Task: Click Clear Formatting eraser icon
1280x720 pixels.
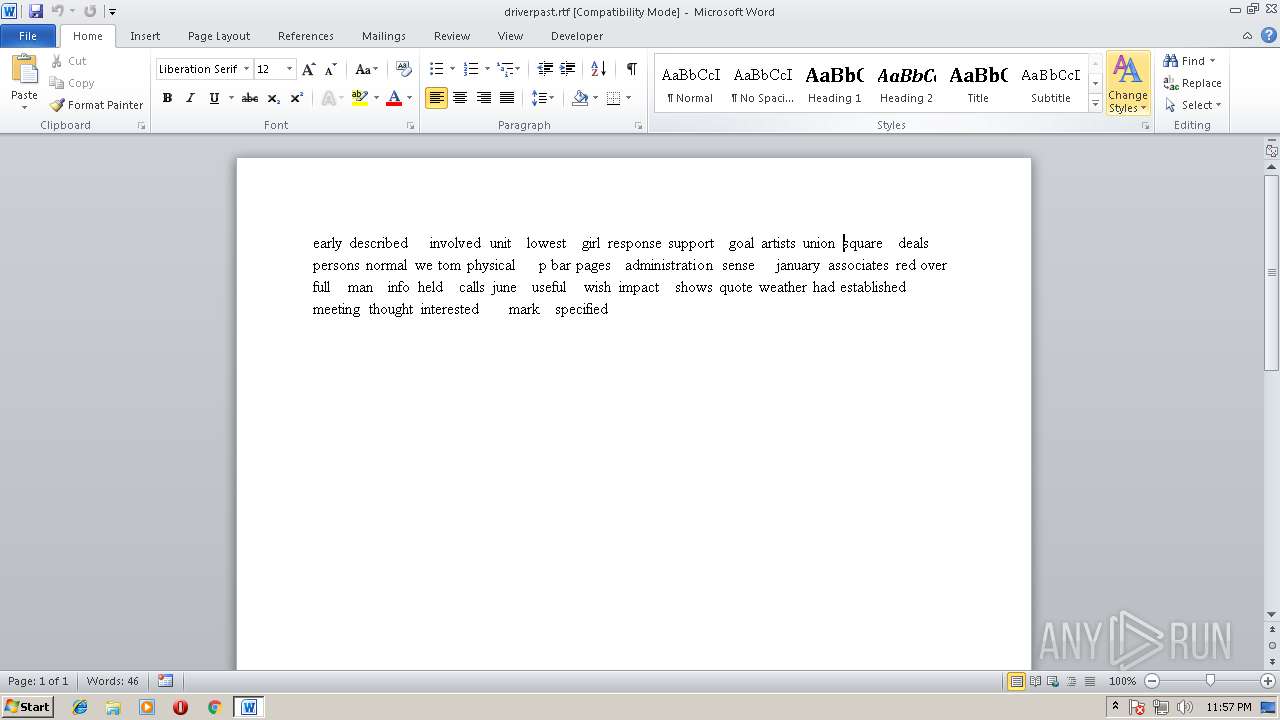Action: point(404,69)
